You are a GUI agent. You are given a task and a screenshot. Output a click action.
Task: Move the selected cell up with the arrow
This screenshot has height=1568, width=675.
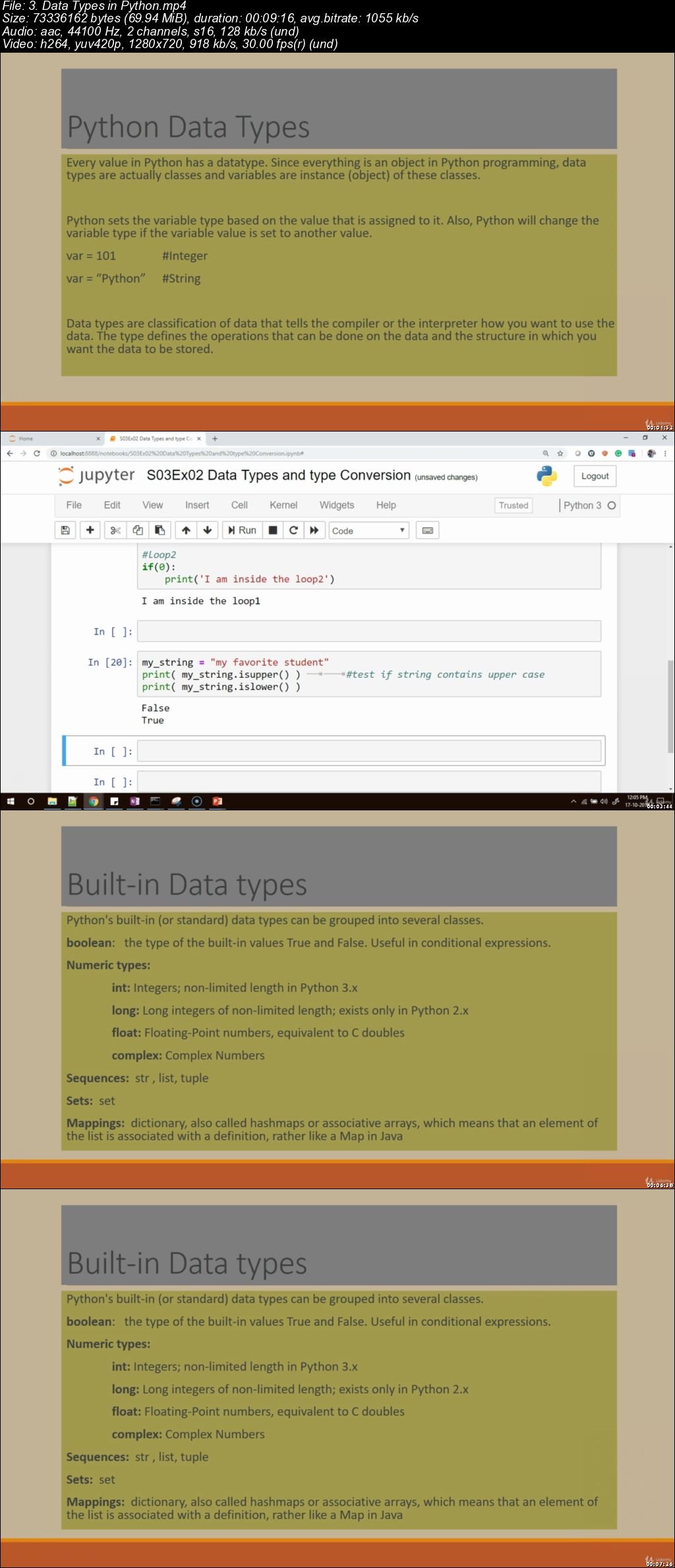point(187,530)
